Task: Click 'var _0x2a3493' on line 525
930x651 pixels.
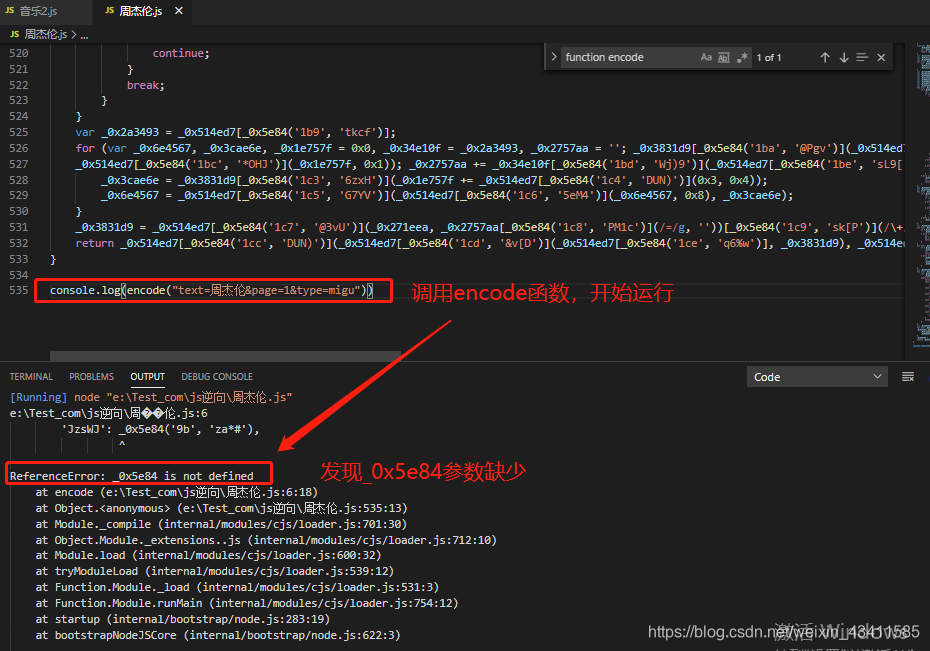Action: click(117, 132)
